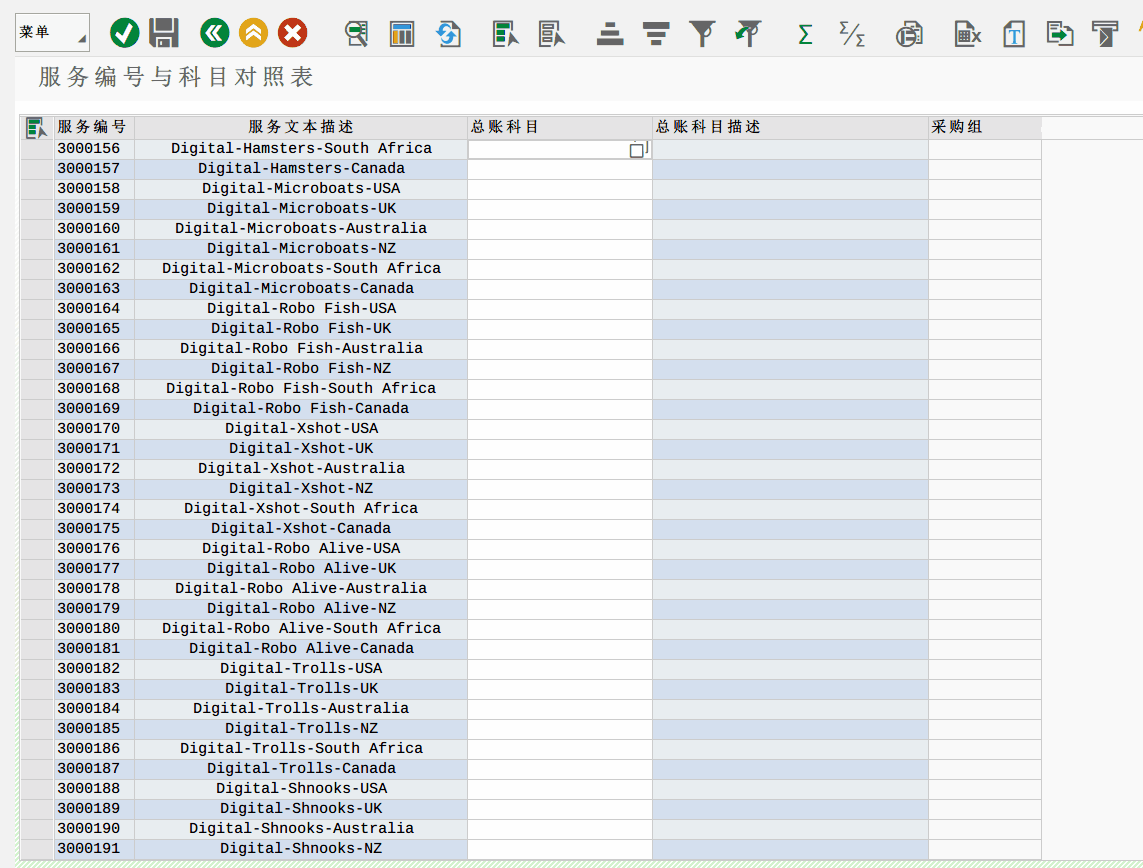Click 'Digital-Trolls-UK' cell
Screen dimensions: 1143x868
click(x=301, y=689)
